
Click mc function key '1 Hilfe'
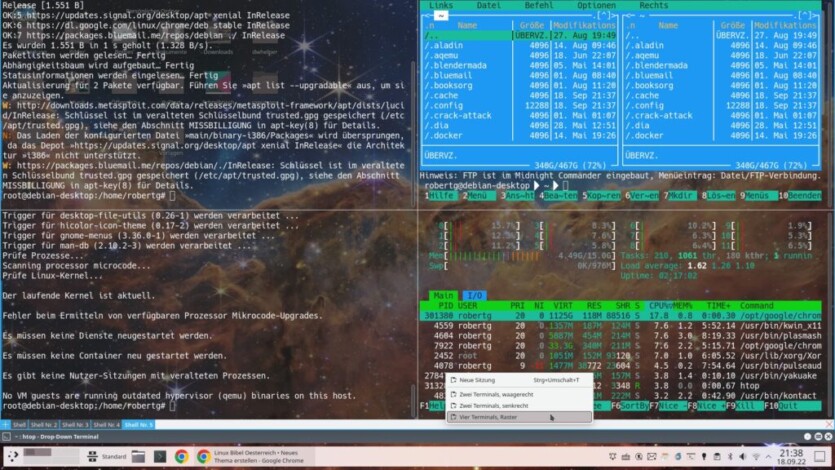coord(440,195)
